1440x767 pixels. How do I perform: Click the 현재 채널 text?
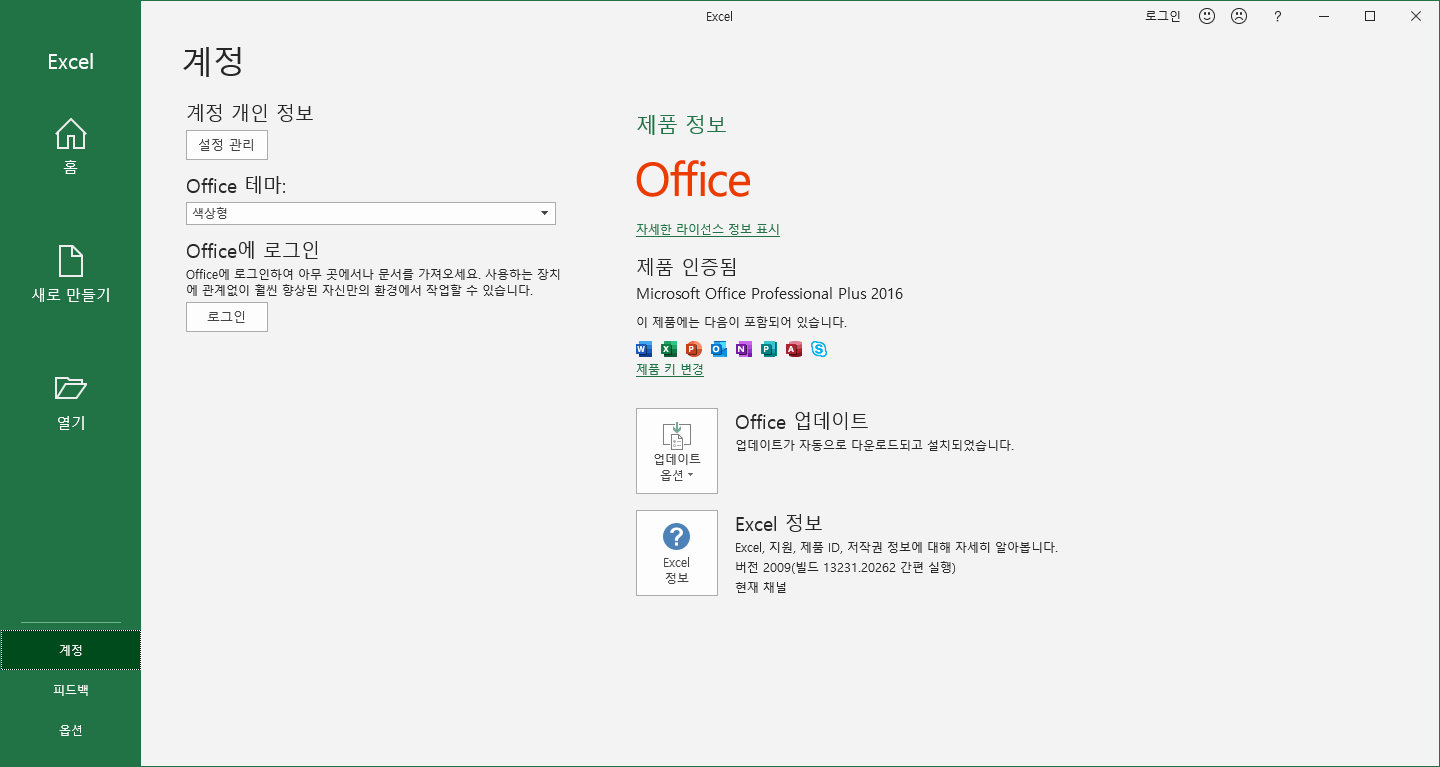point(761,587)
